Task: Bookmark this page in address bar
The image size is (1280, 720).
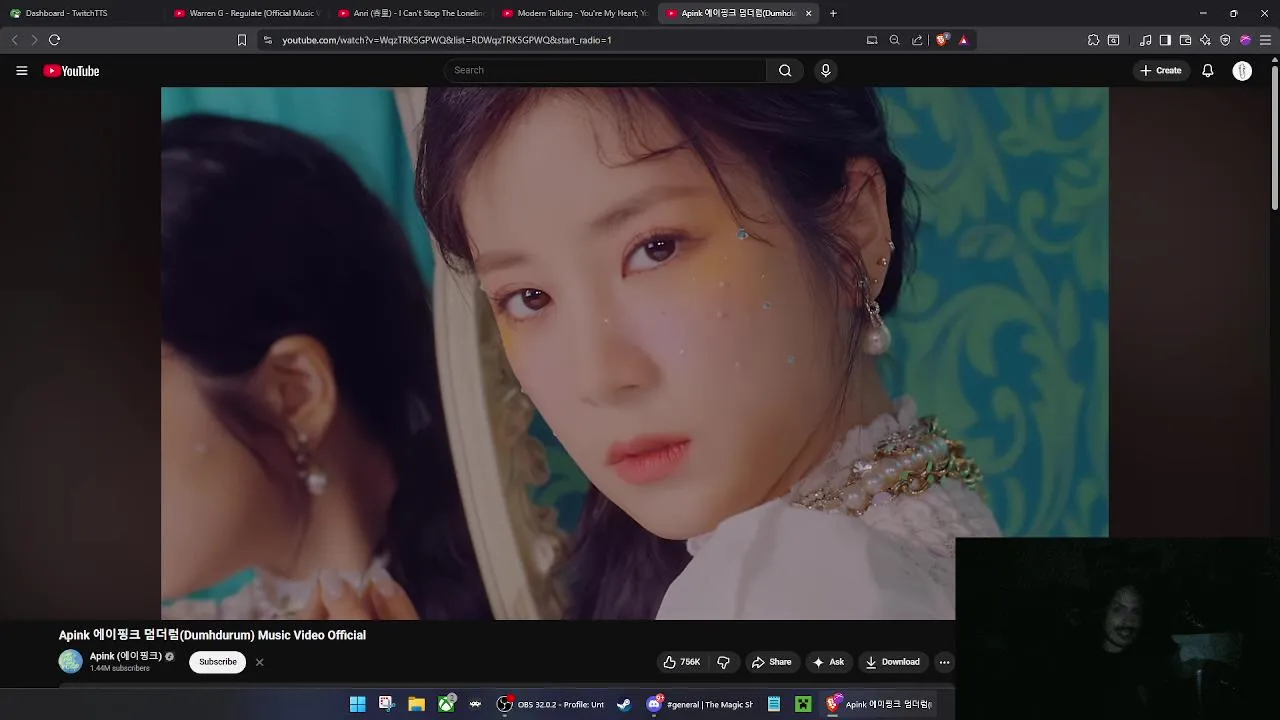Action: [x=241, y=40]
